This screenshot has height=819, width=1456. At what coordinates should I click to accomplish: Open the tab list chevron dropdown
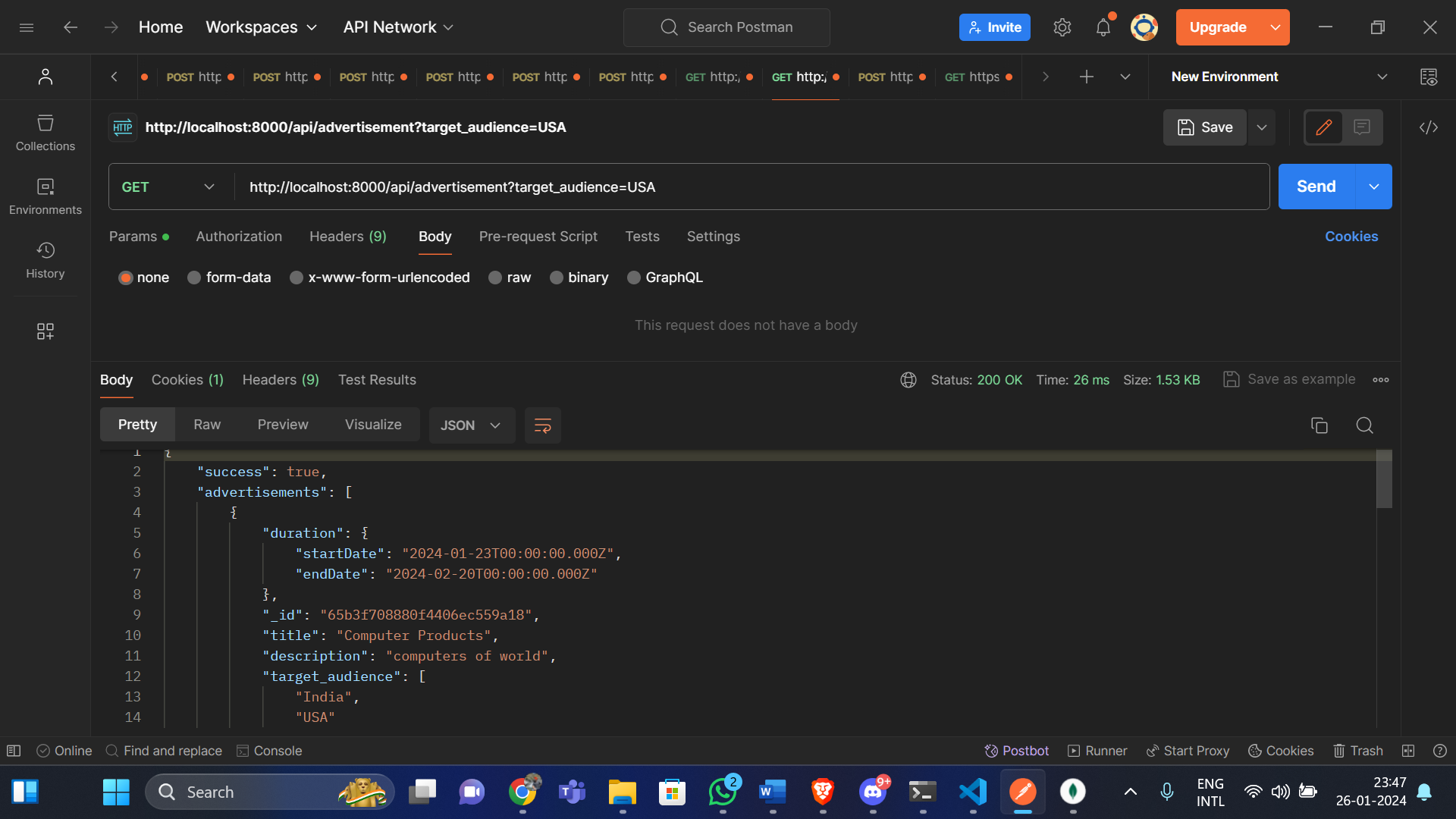click(x=1125, y=77)
